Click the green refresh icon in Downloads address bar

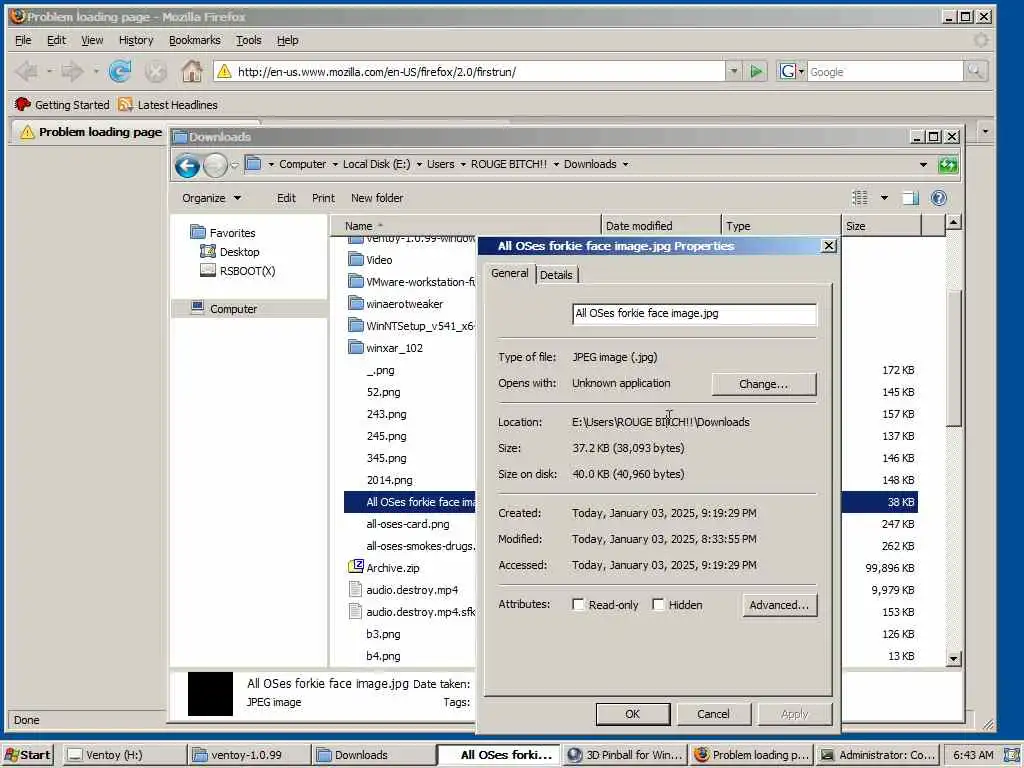pos(948,165)
